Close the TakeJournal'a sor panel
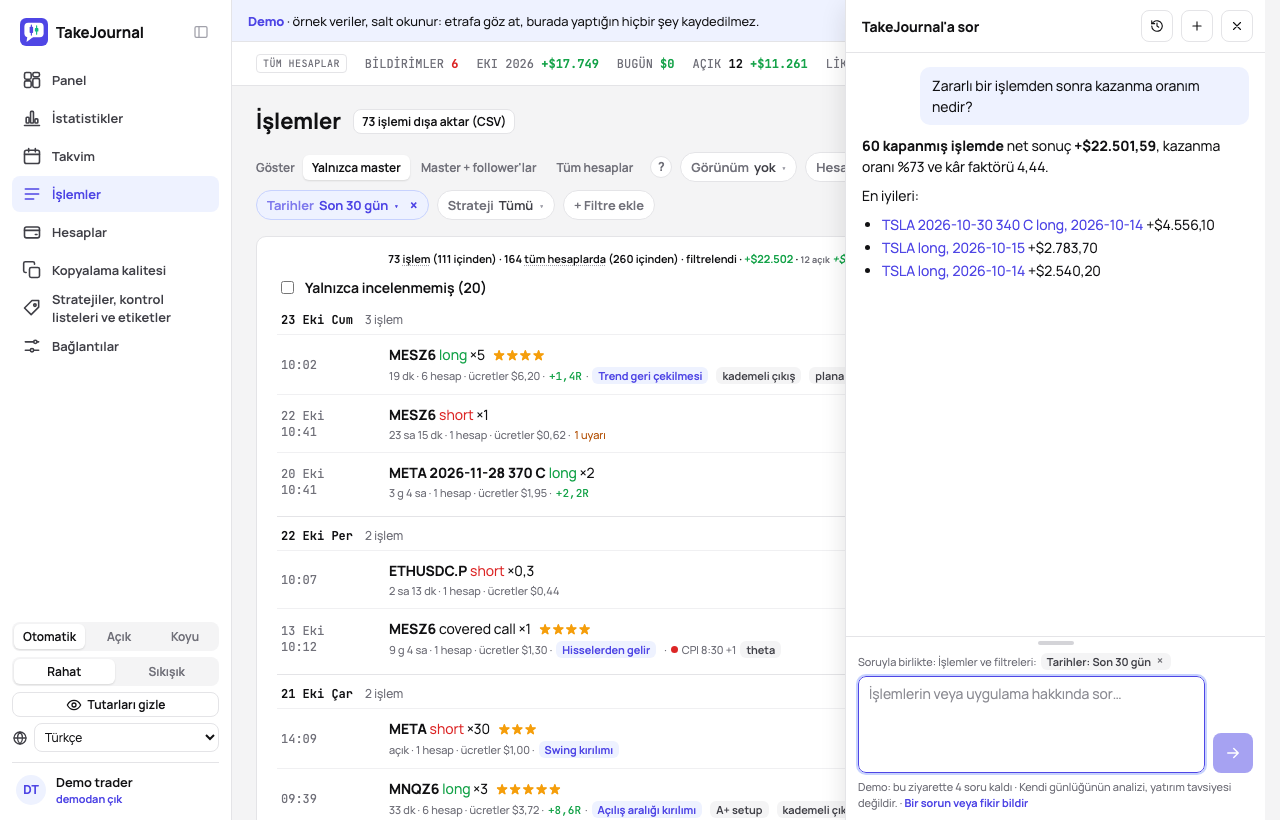 (x=1237, y=26)
